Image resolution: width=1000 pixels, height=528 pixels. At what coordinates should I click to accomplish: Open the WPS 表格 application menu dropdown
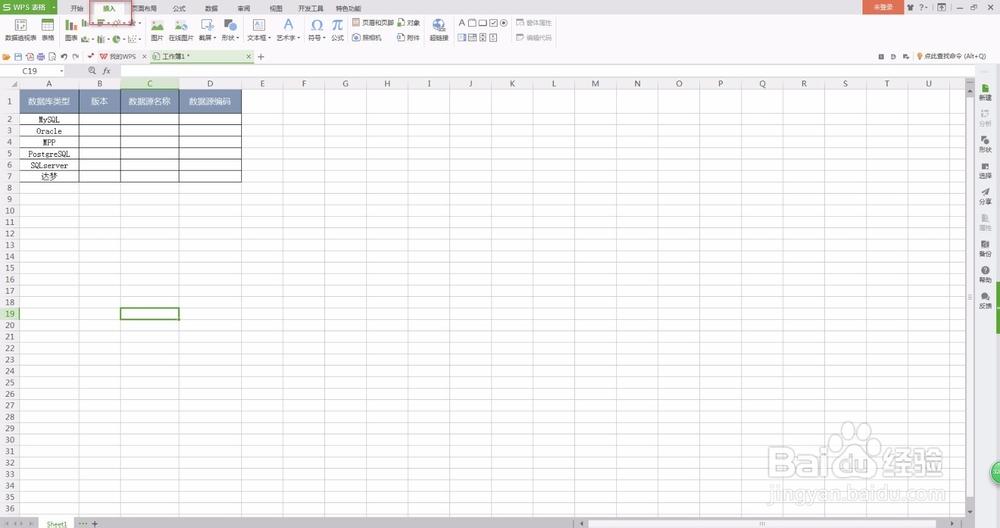click(x=54, y=7)
